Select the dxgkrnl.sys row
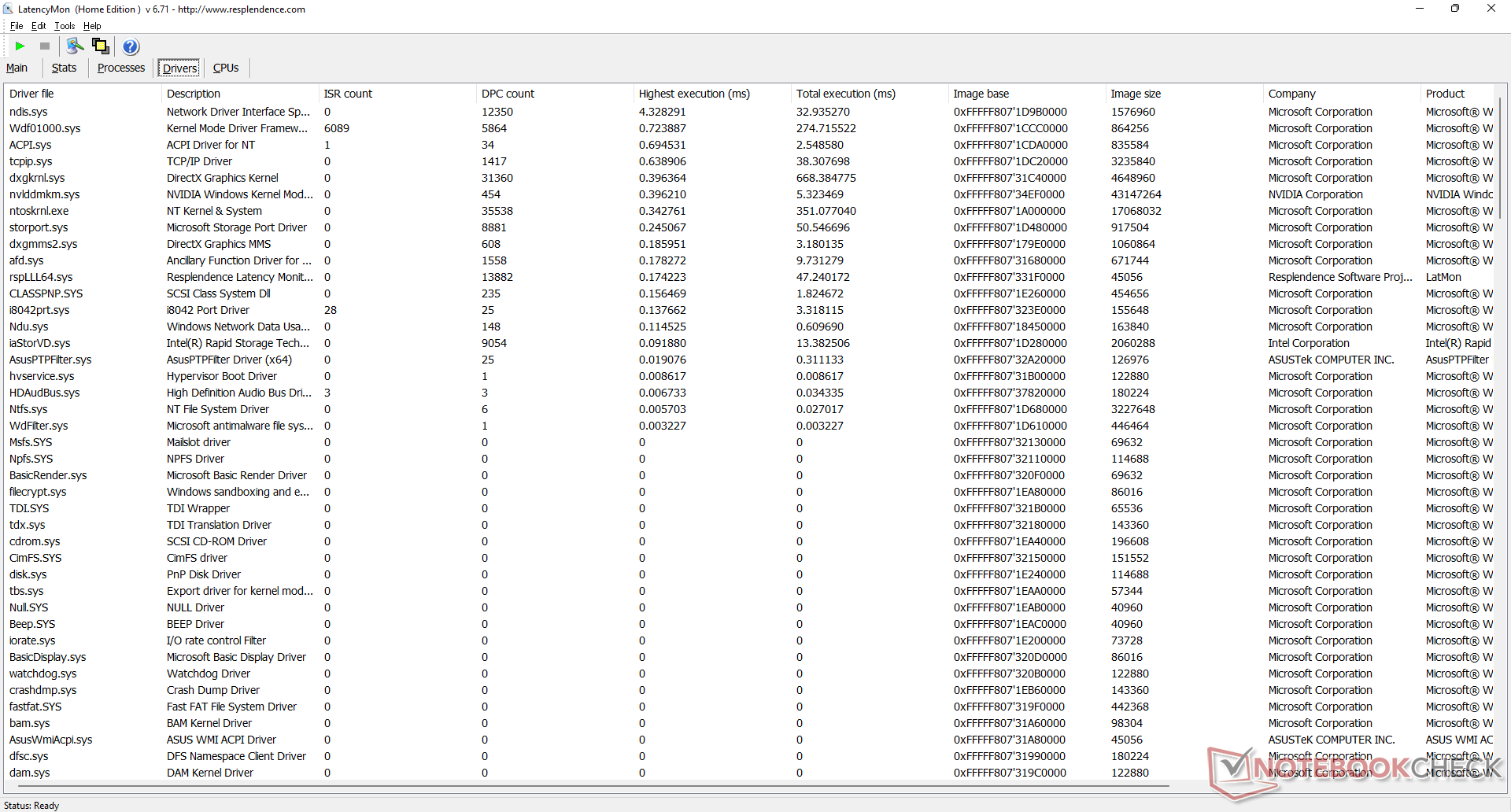The image size is (1511, 812). [749, 178]
